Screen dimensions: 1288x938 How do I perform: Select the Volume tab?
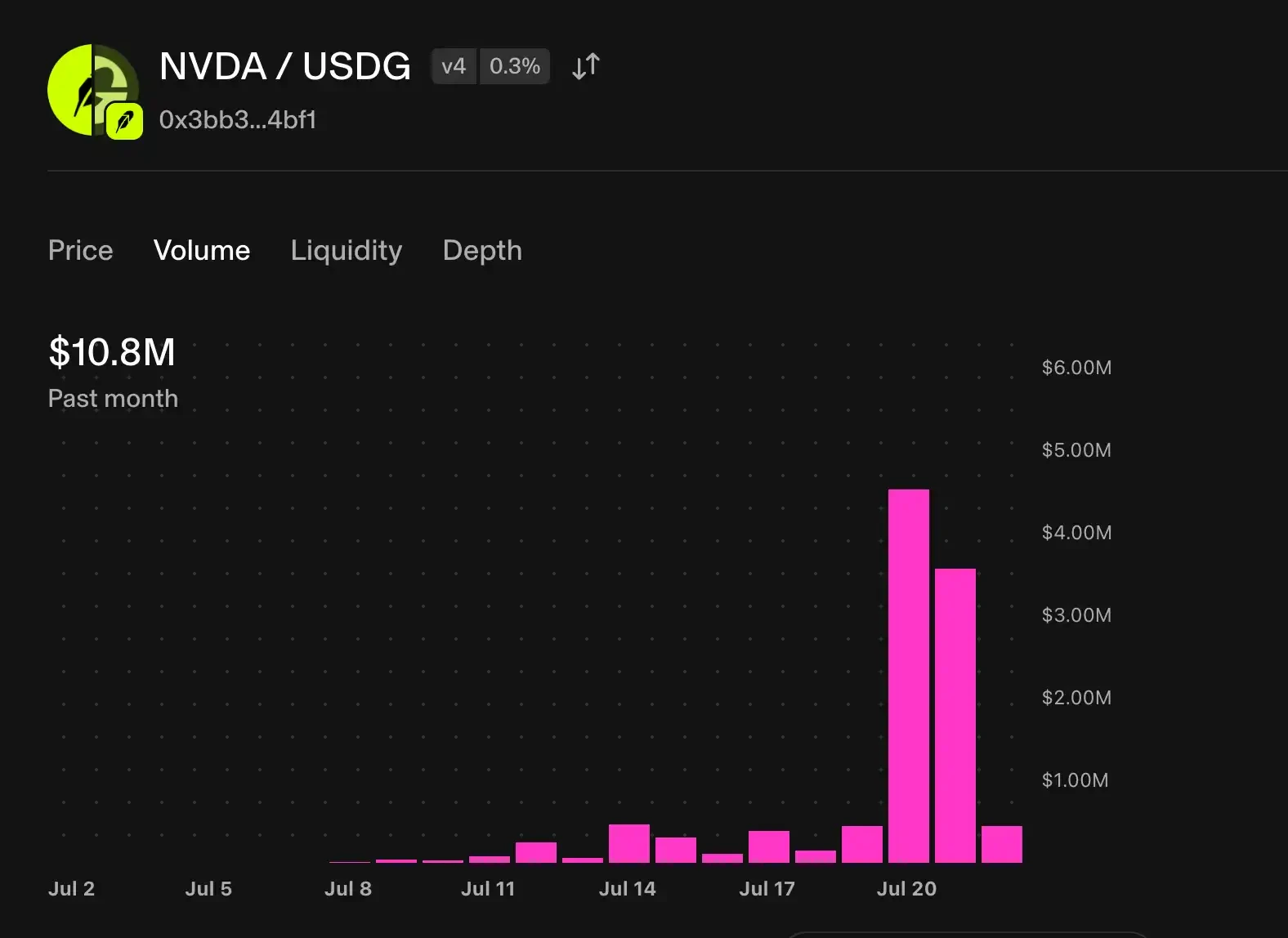(x=202, y=250)
